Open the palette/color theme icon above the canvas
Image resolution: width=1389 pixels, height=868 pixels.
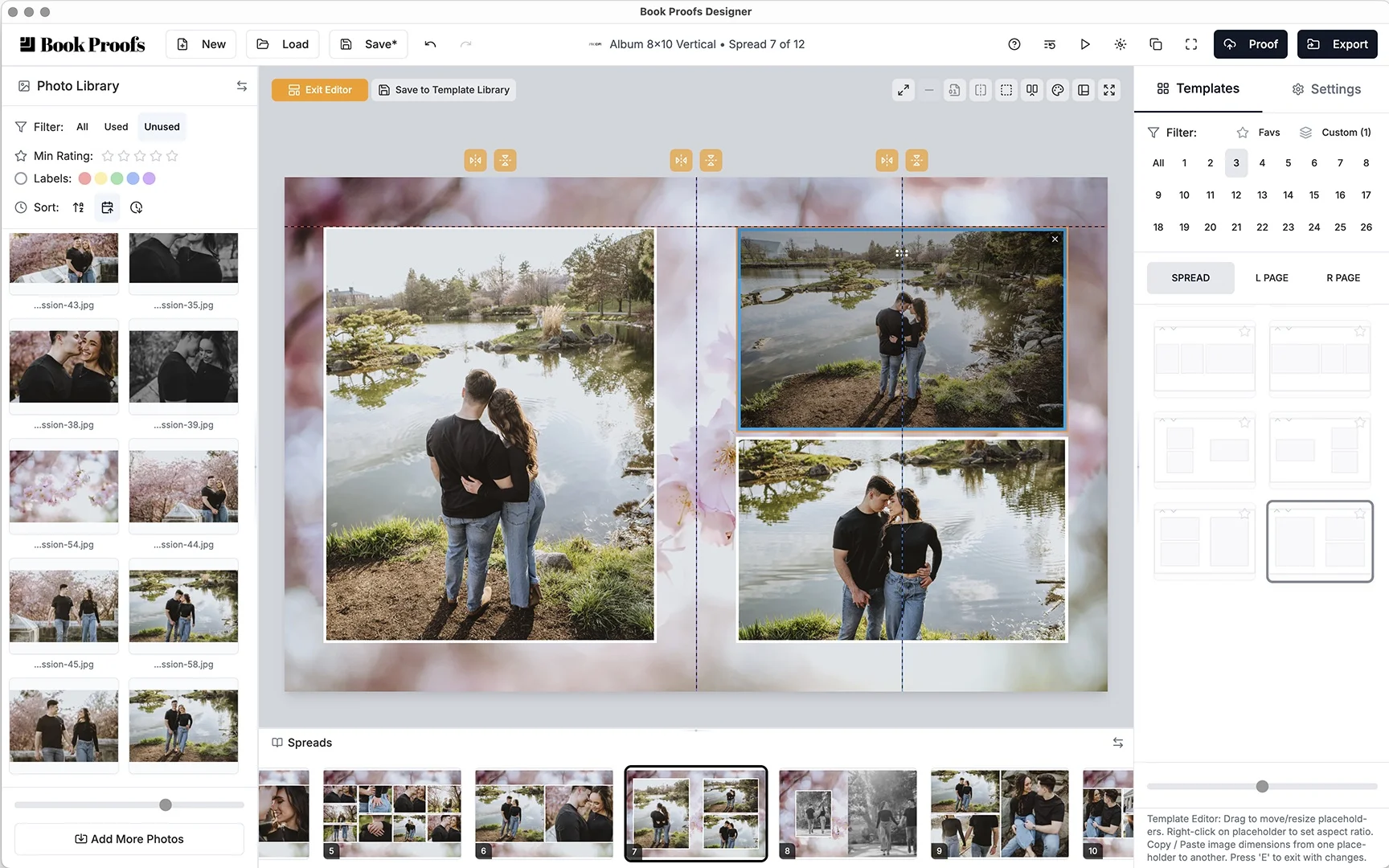click(x=1057, y=89)
